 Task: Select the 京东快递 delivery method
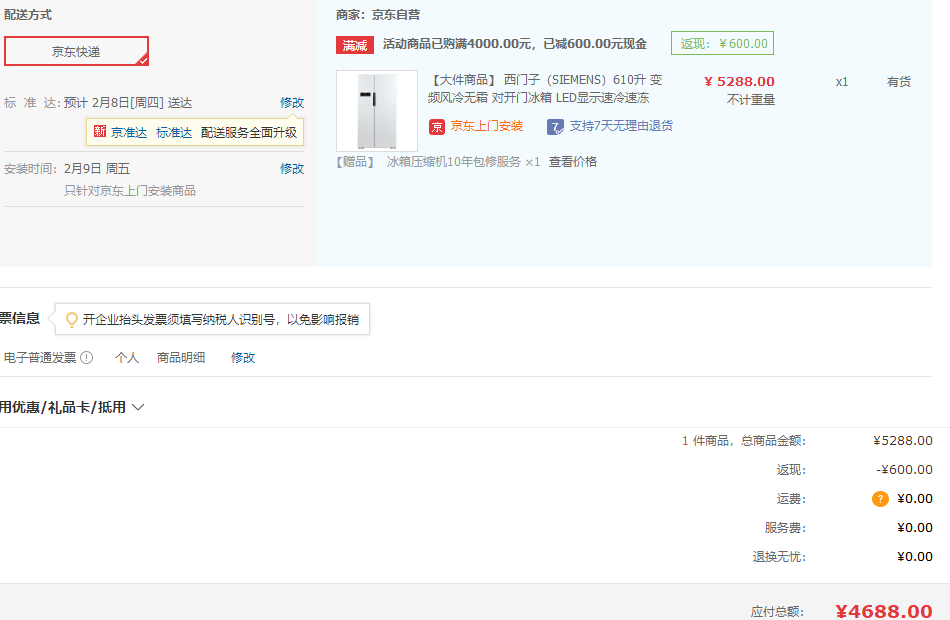coord(76,52)
